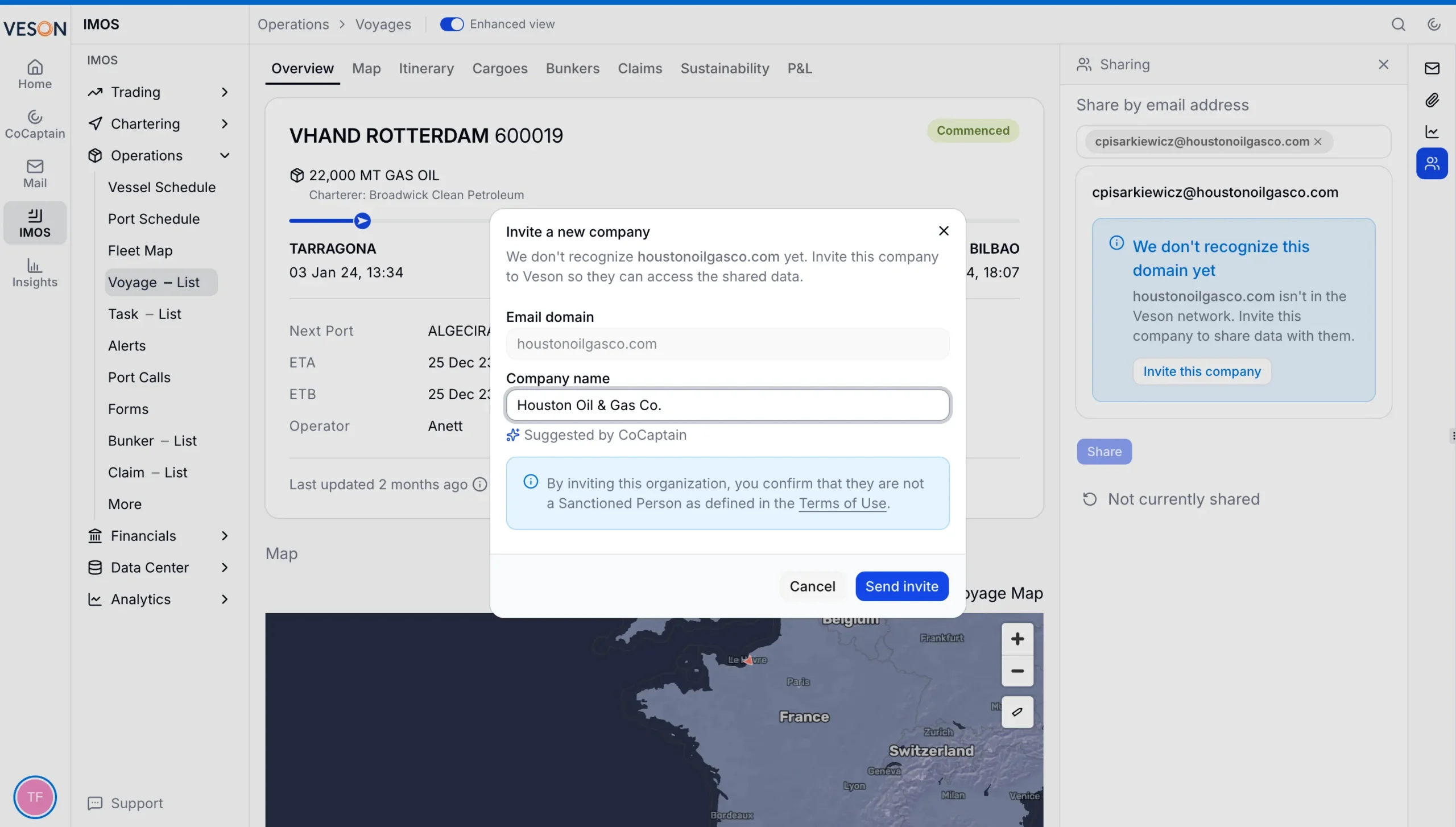Collapse the Operations menu section
Image resolution: width=1456 pixels, height=827 pixels.
click(159, 156)
